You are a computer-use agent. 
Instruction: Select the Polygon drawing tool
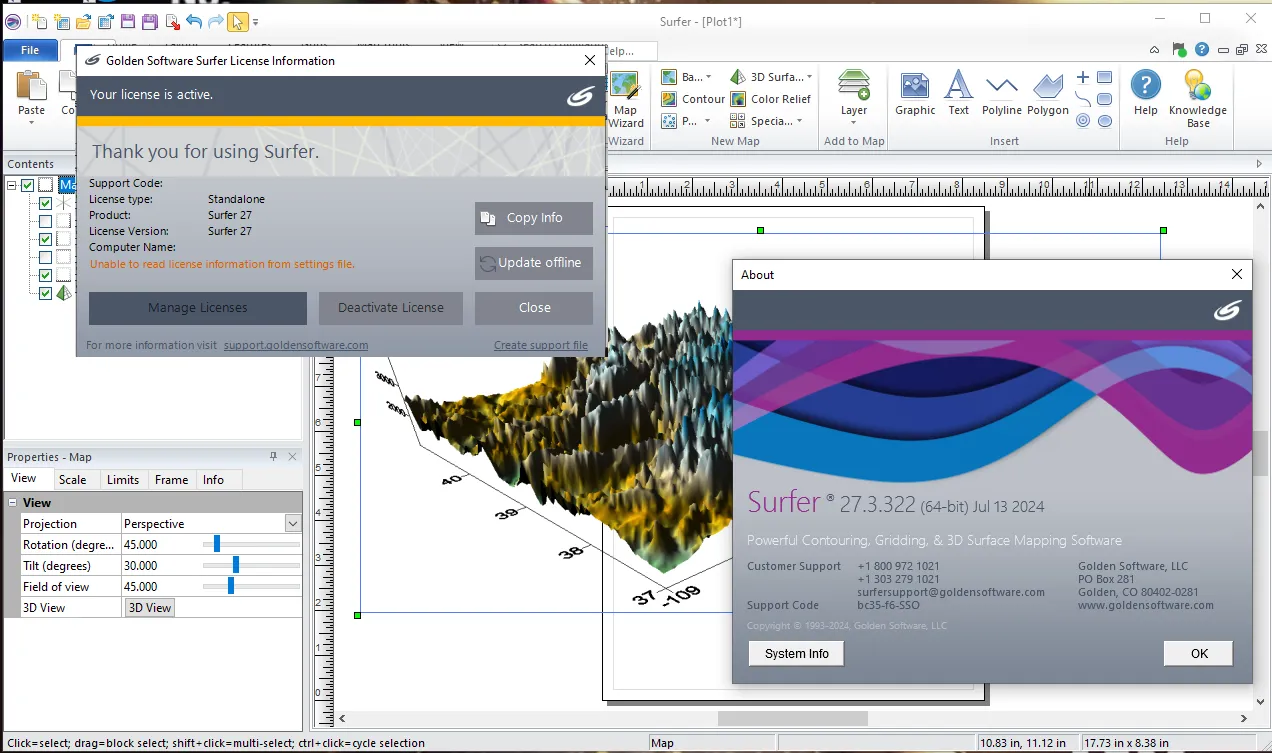(1048, 94)
